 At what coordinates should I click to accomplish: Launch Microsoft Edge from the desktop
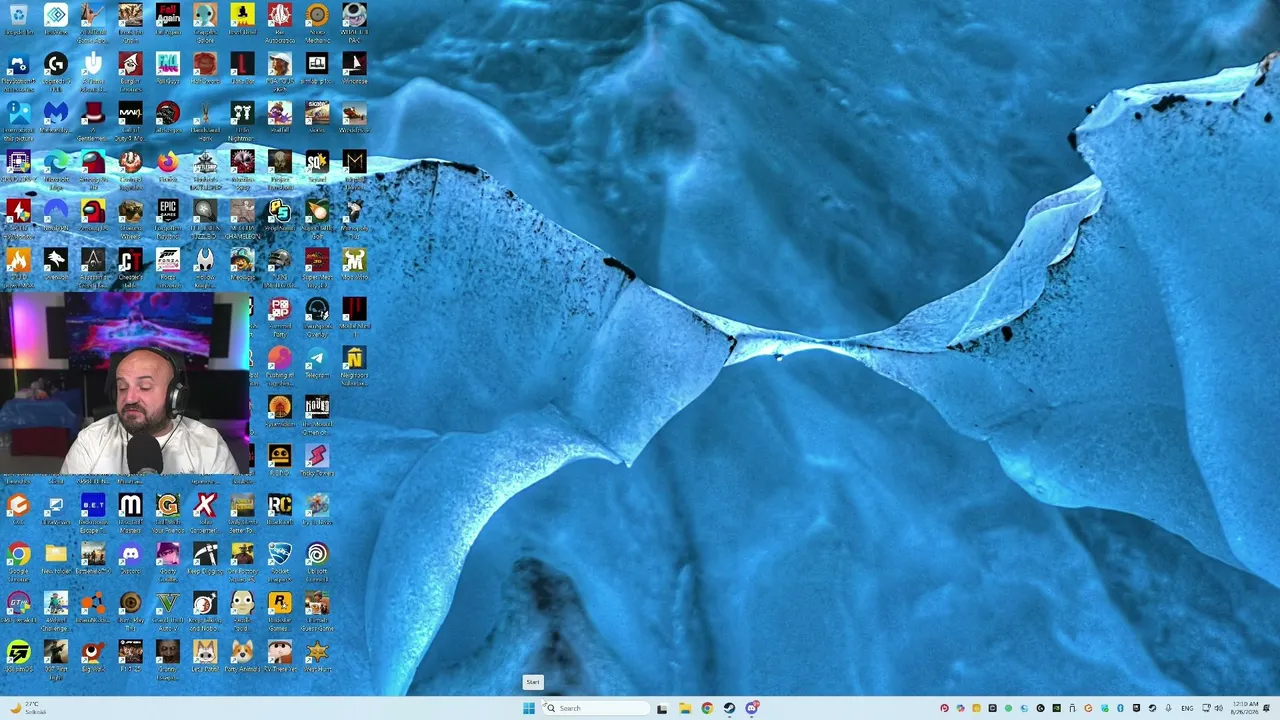coord(56,169)
